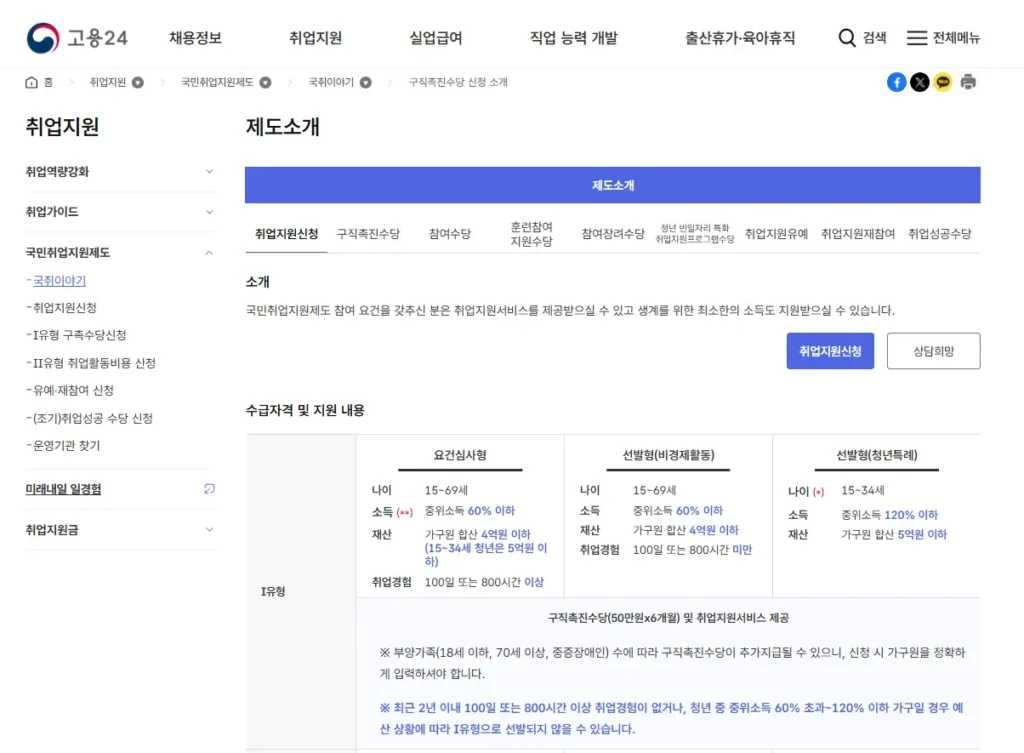This screenshot has height=753, width=1024.
Task: Share page via the Facebook icon
Action: tap(897, 82)
